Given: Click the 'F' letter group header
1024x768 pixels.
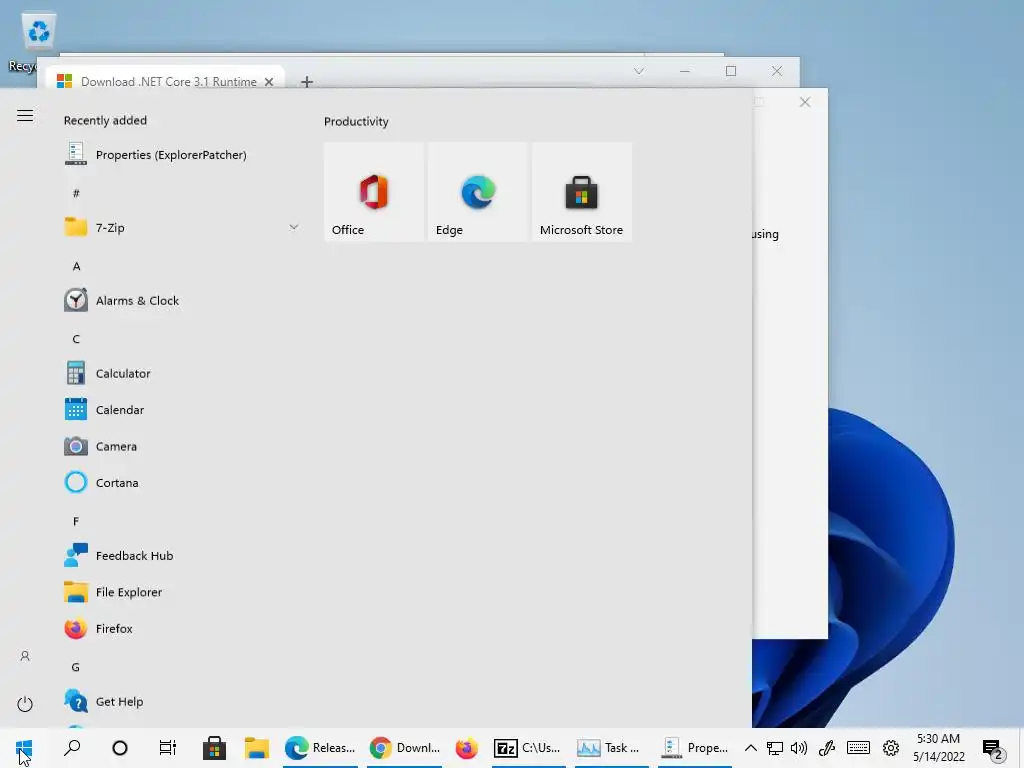Looking at the screenshot, I should 76,521.
